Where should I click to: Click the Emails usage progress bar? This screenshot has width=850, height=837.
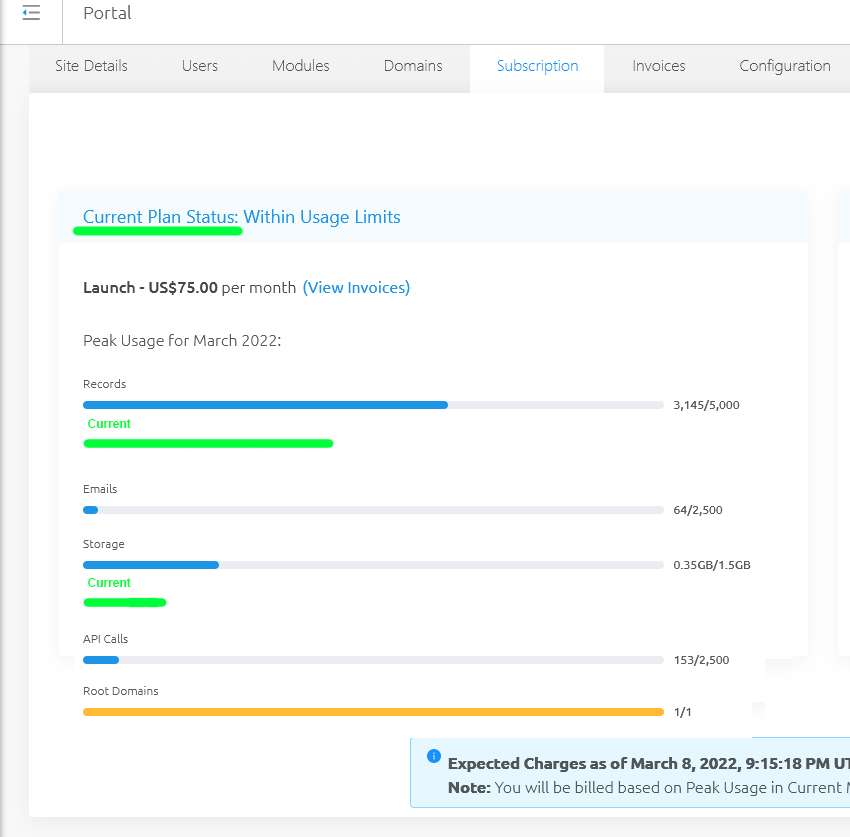[x=373, y=510]
